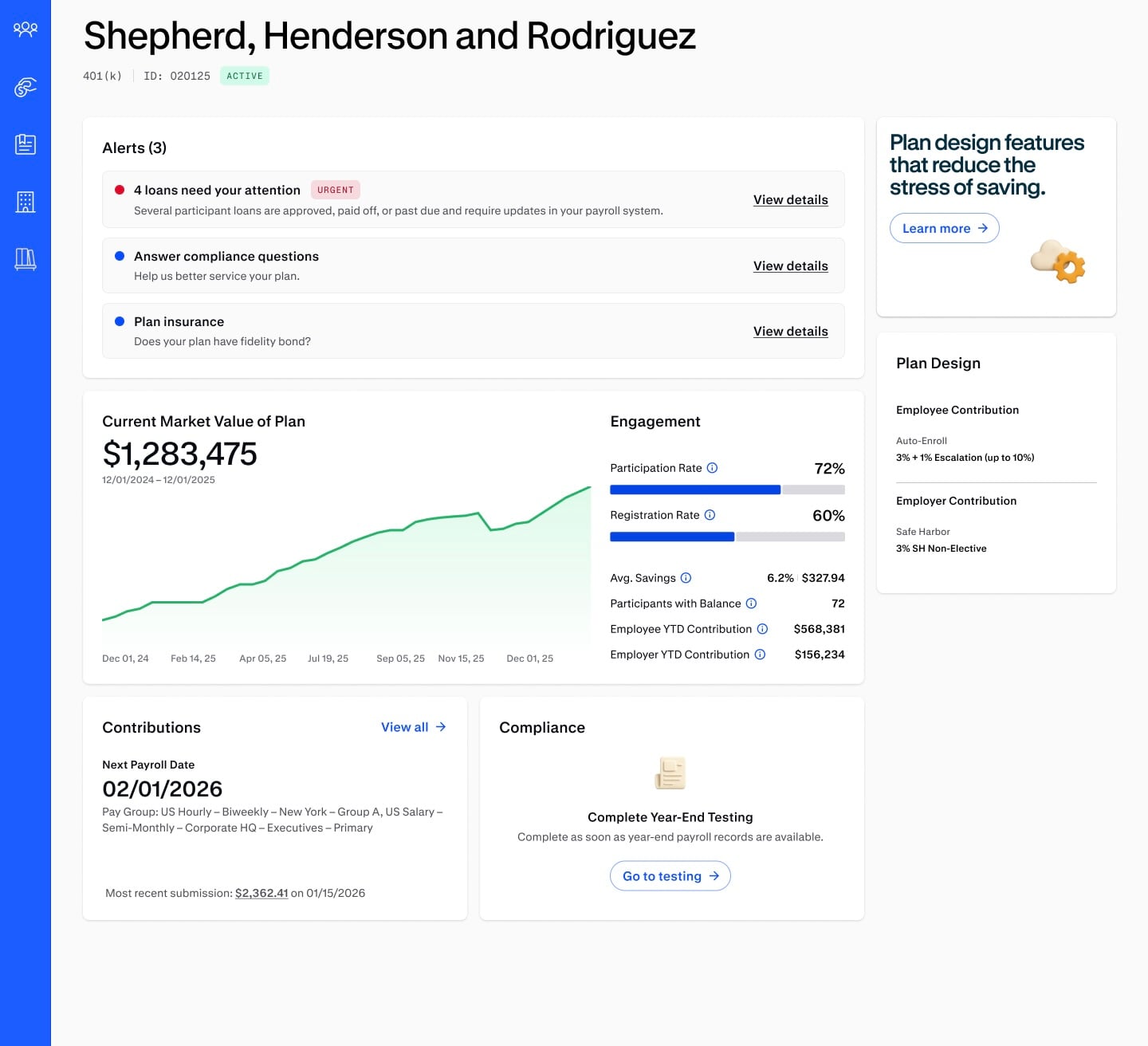Click the $2,362.41 recent submission link
The height and width of the screenshot is (1046, 1148).
click(x=261, y=893)
